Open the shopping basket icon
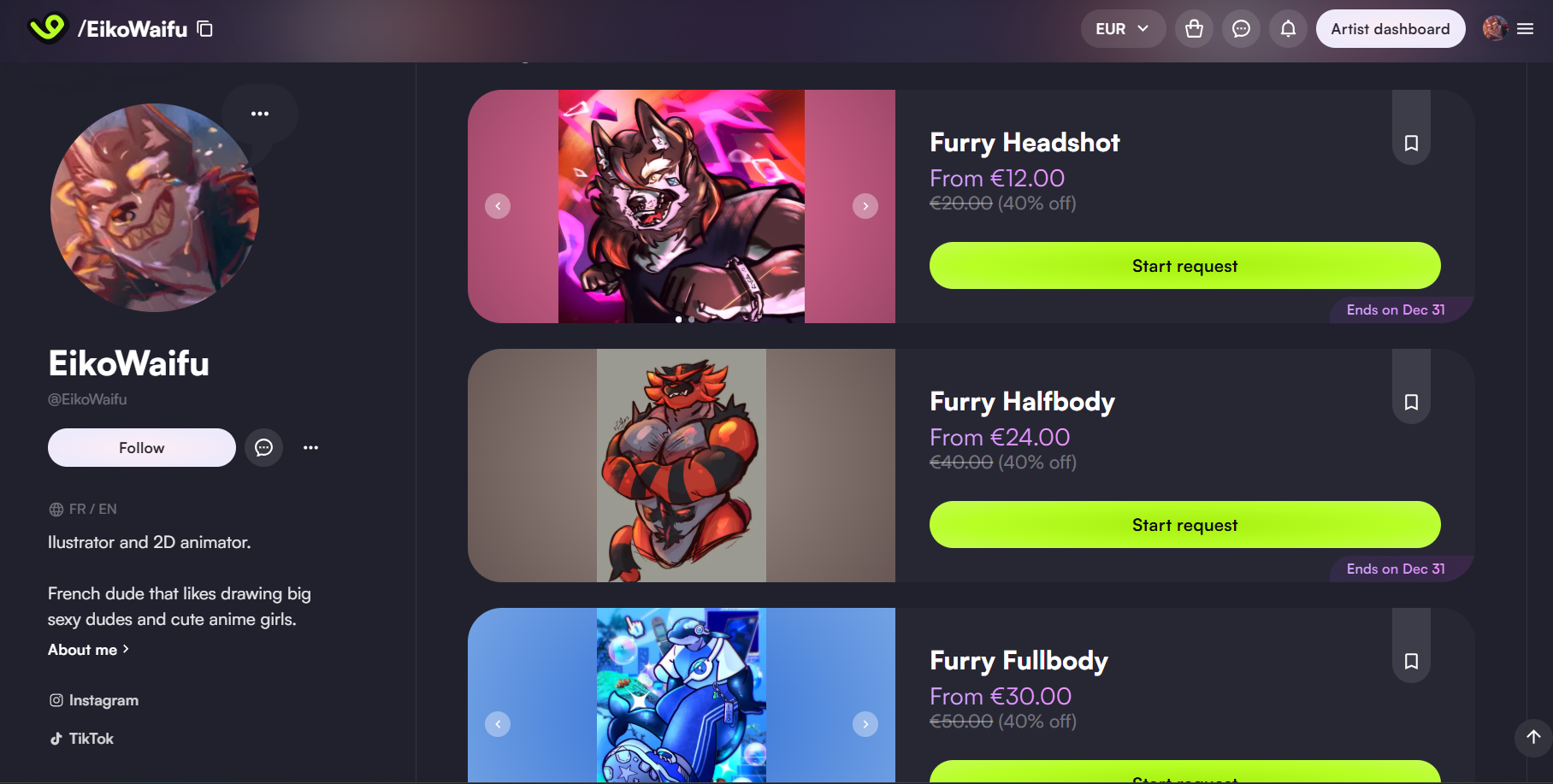1553x784 pixels. tap(1194, 29)
